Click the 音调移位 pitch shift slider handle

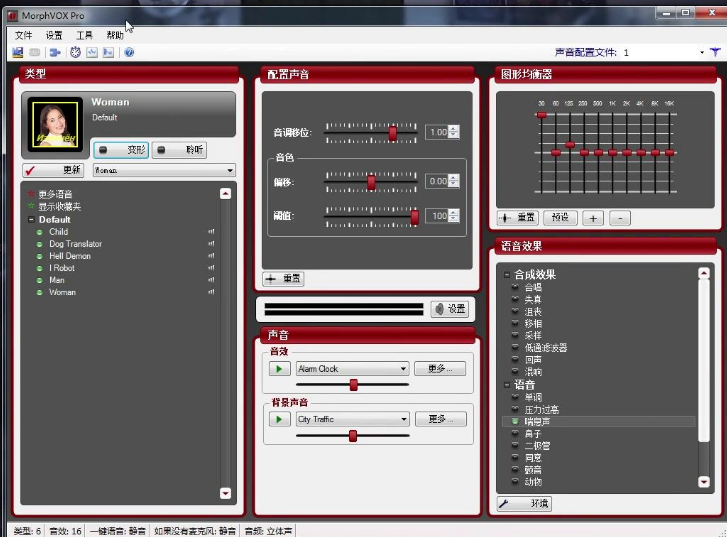tap(392, 133)
